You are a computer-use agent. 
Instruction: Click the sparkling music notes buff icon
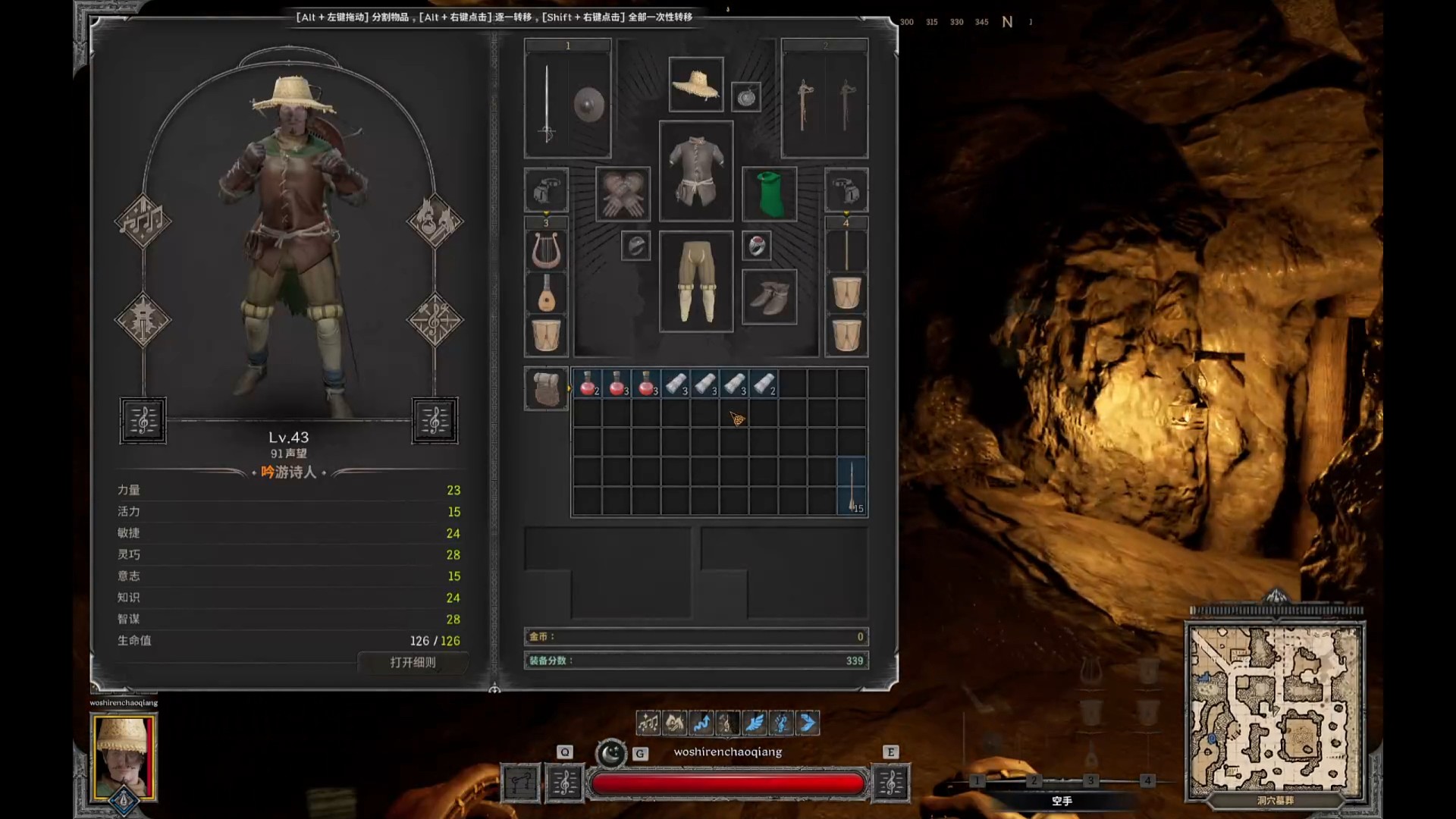[x=648, y=723]
